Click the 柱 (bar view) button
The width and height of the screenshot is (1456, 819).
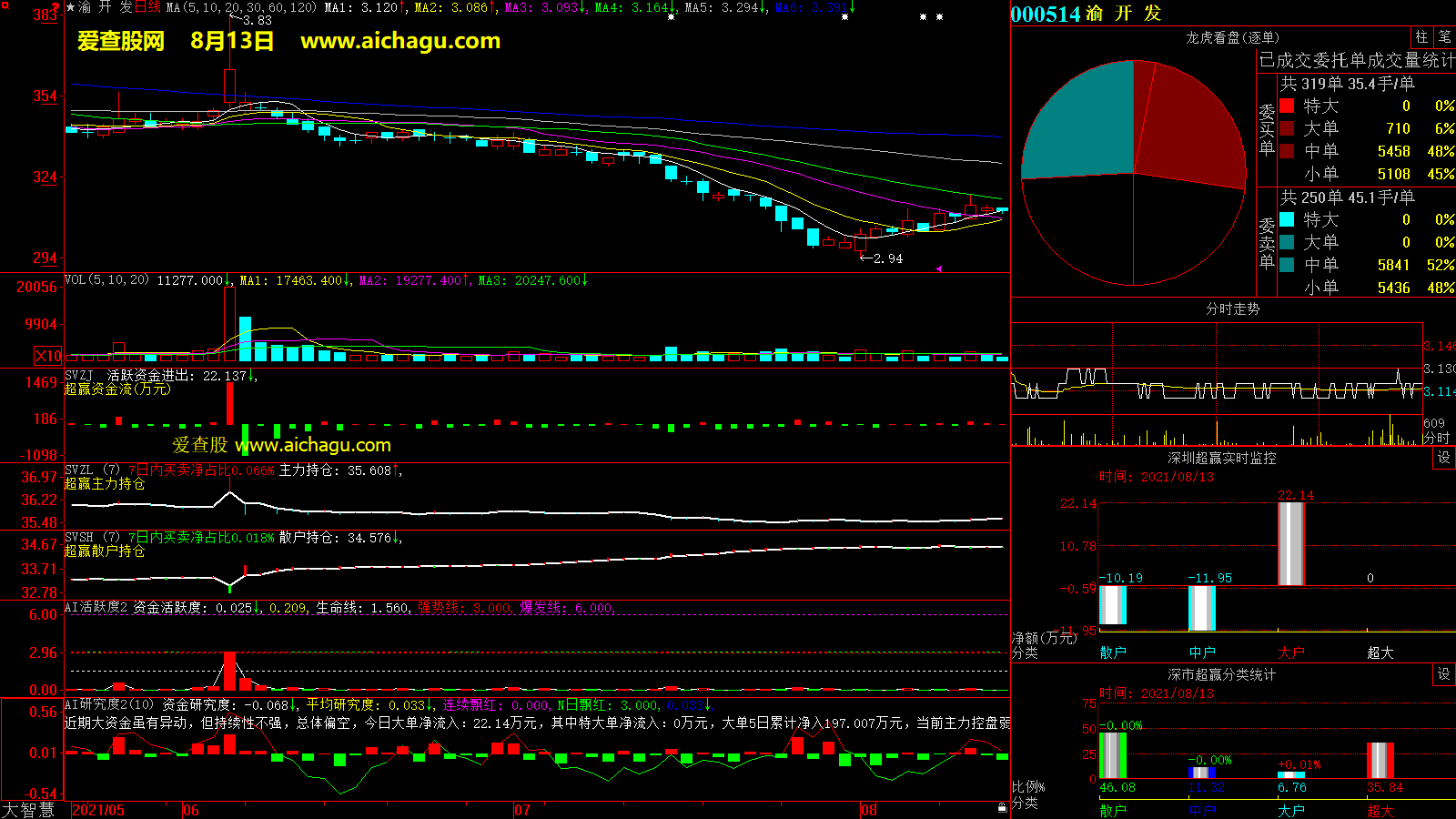point(1421,37)
